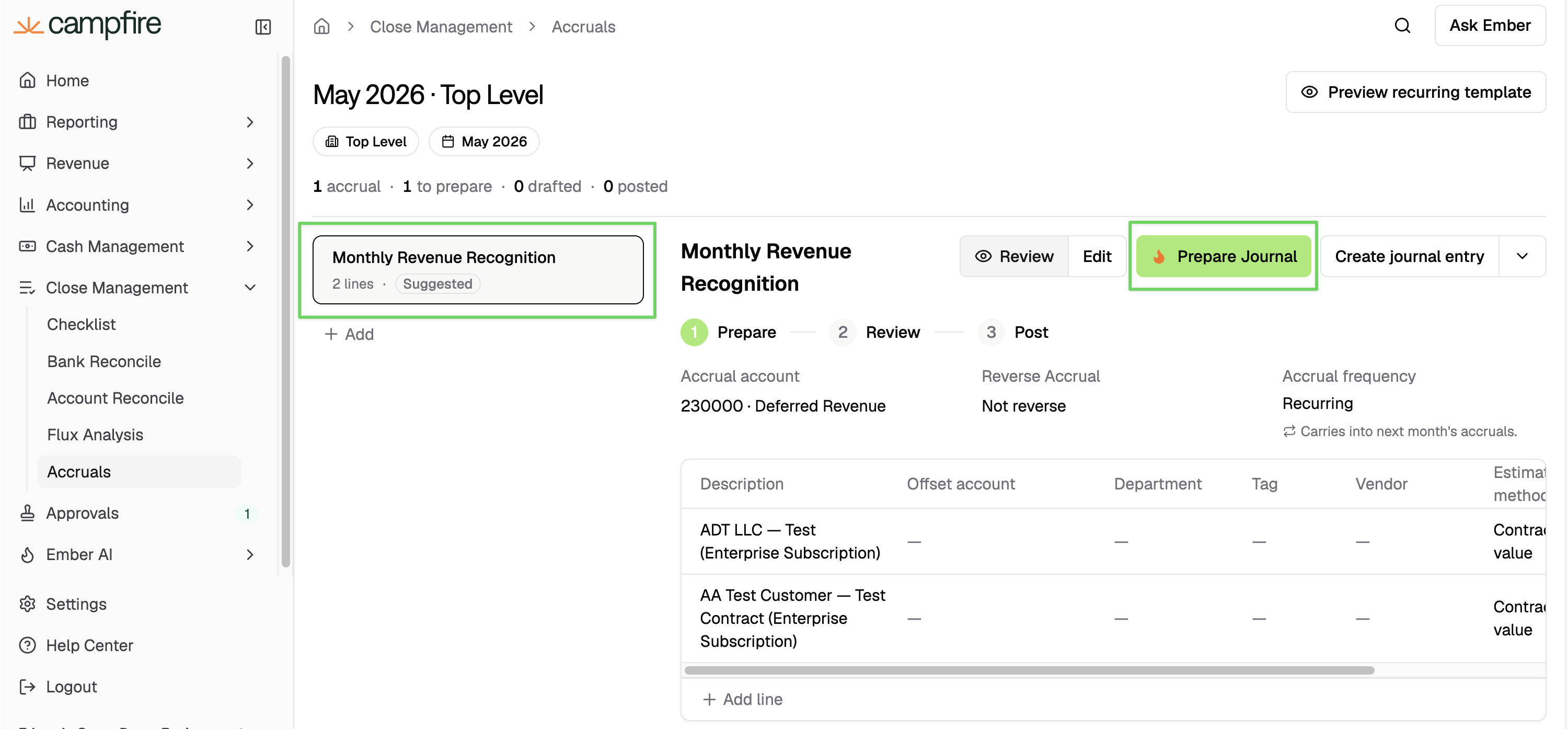Image resolution: width=1568 pixels, height=729 pixels.
Task: Toggle Review mode with the eye button
Action: 1014,256
